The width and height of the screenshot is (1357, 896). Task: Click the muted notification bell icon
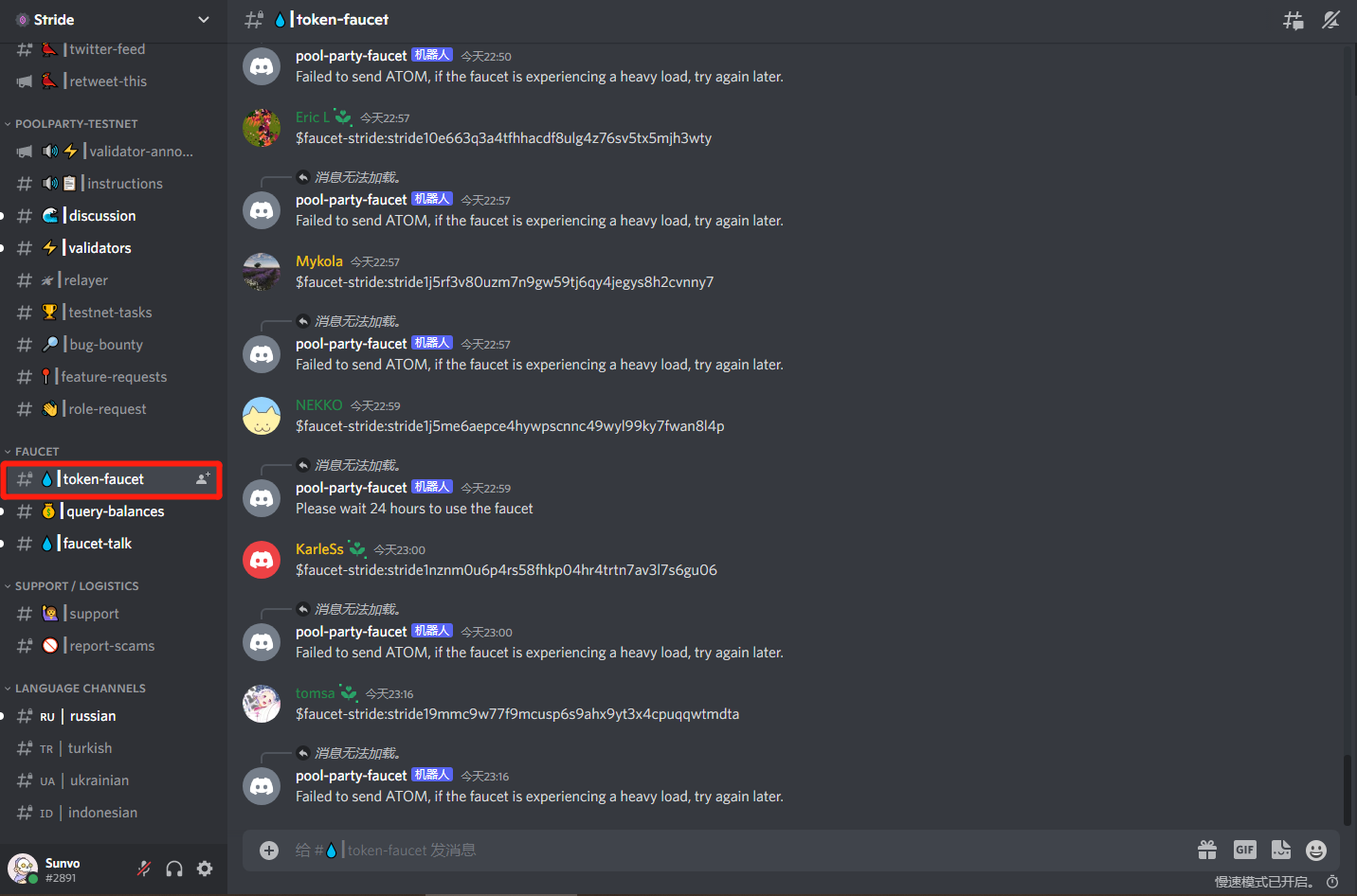point(1331,20)
